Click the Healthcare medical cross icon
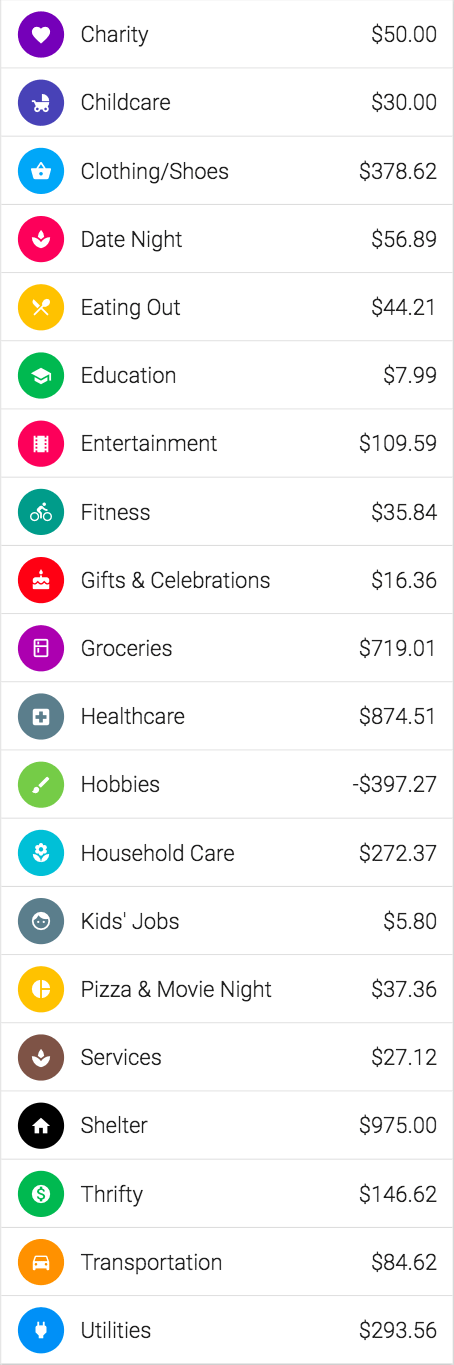454x1365 pixels. click(41, 716)
